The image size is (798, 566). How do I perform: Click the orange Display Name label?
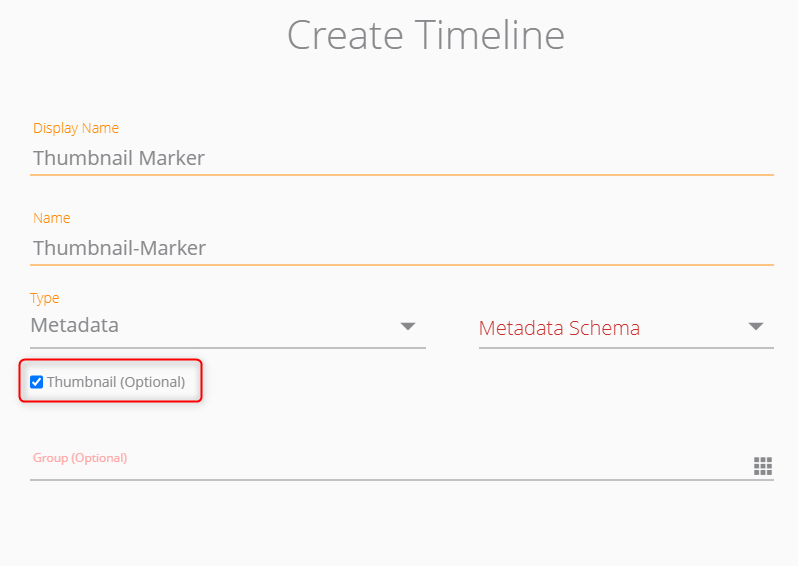click(76, 128)
